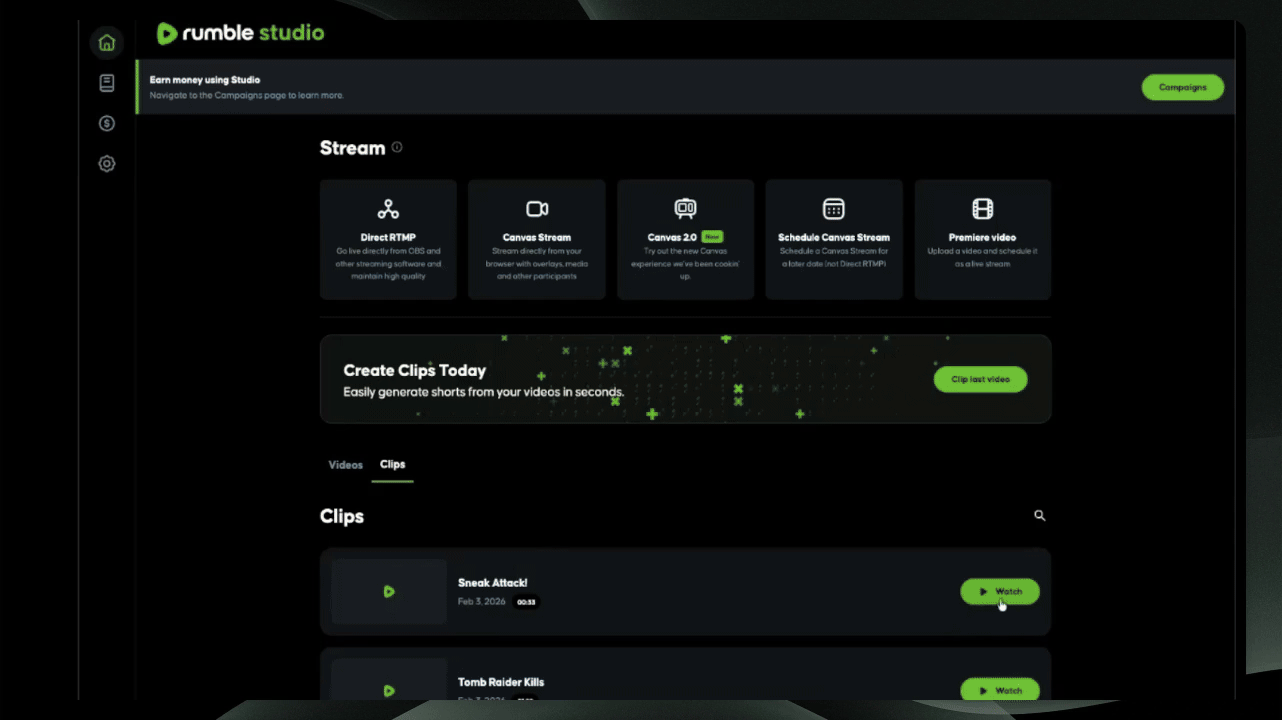The height and width of the screenshot is (720, 1282).
Task: Click the "Schedule Canvas Stream" card title
Action: (x=834, y=237)
